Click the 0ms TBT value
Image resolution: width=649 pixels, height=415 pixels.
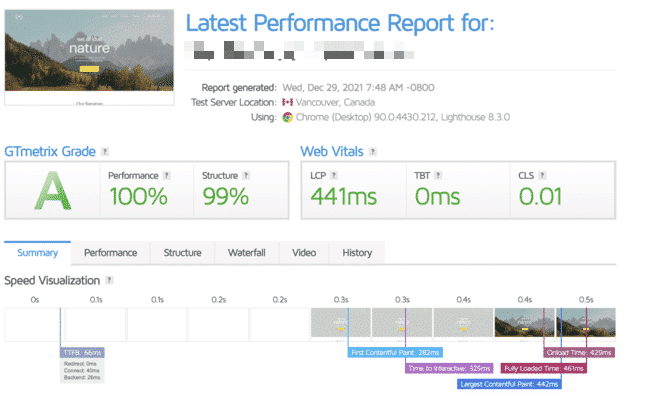[437, 197]
